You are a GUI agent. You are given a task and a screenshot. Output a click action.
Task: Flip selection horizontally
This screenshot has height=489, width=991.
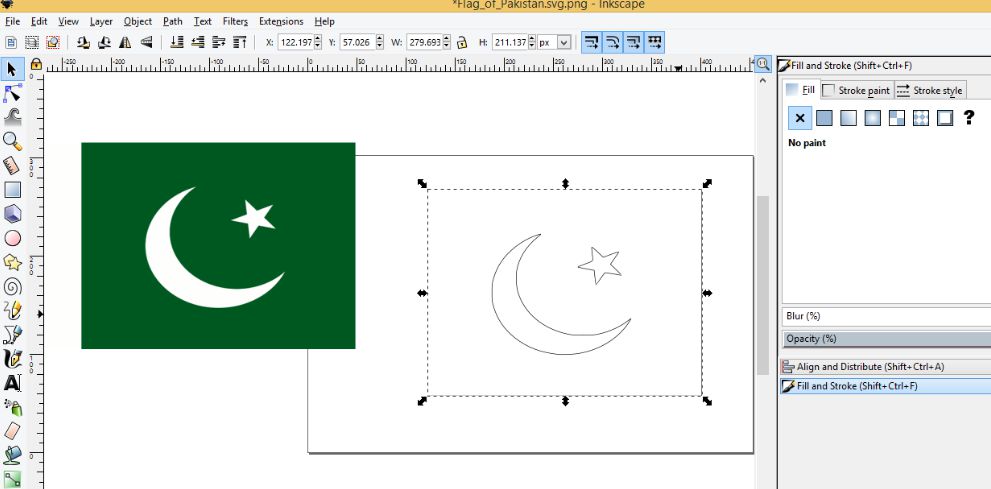pos(125,42)
